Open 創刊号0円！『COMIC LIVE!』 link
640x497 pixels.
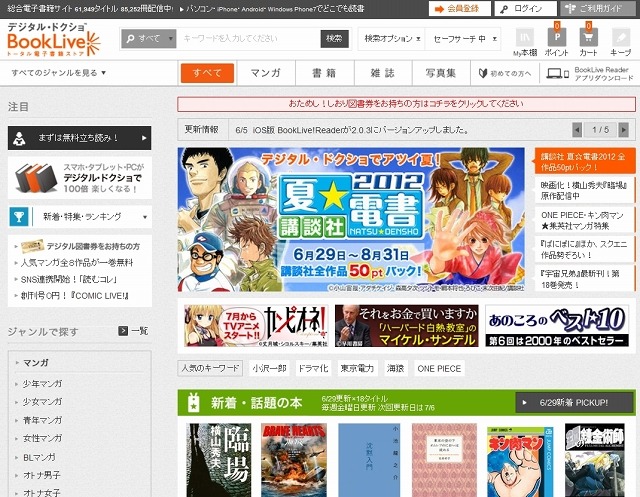(75, 296)
